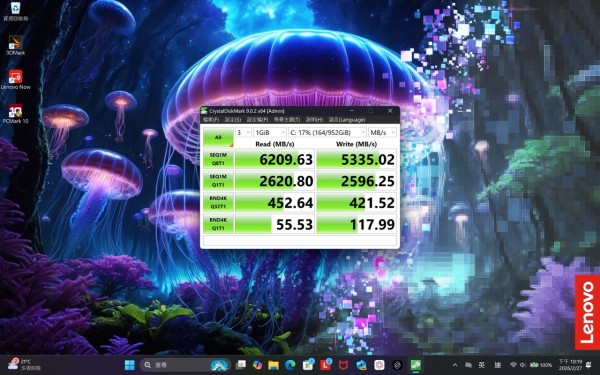Viewport: 600px width, 375px height.
Task: Minimize the CrystalDiskMark window
Action: point(351,111)
